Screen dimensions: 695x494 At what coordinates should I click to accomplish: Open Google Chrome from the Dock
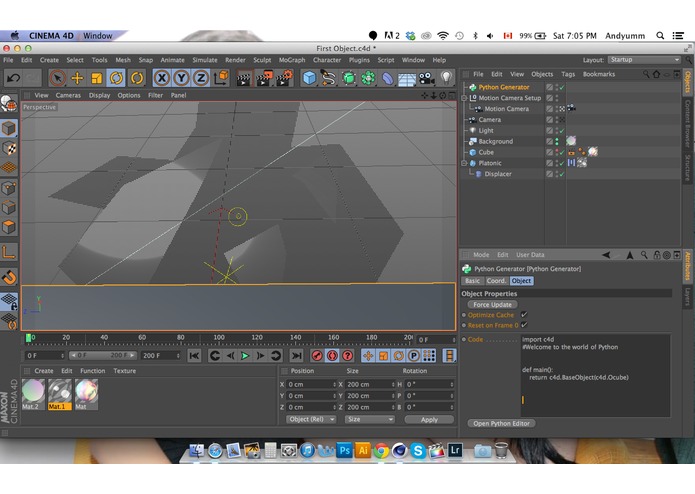click(381, 451)
